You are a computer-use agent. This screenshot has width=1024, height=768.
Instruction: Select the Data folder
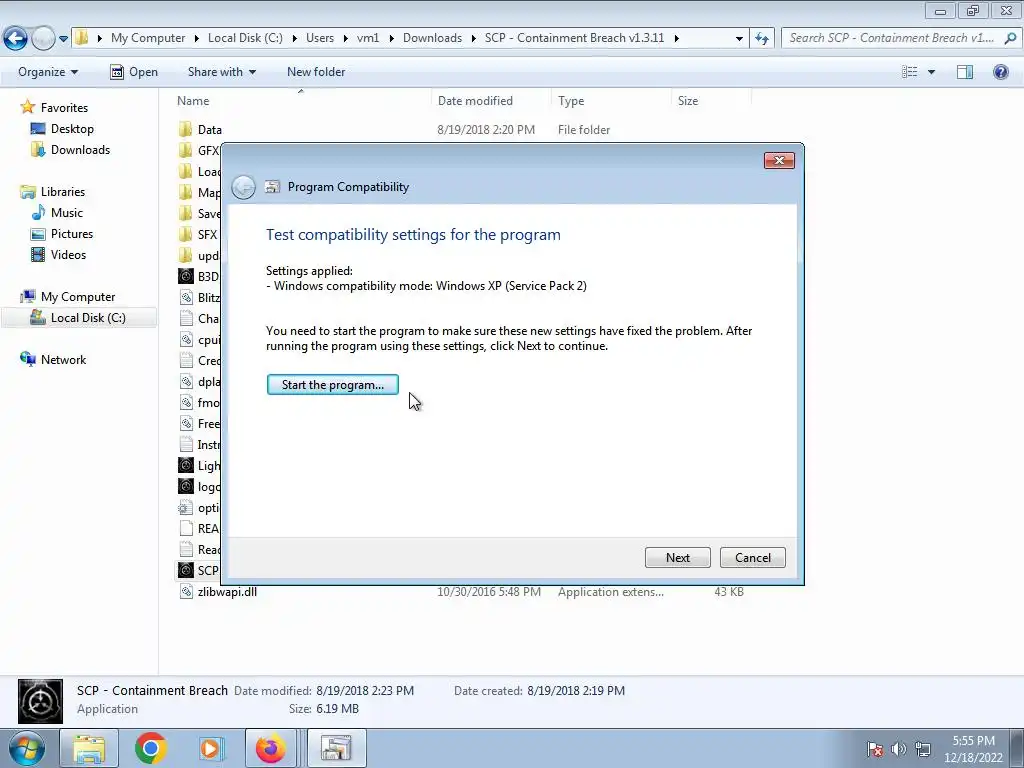[x=210, y=130]
